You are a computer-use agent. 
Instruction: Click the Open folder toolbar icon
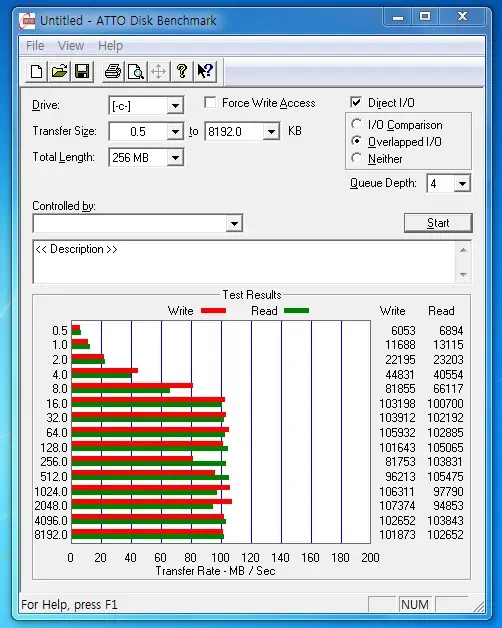[x=59, y=72]
